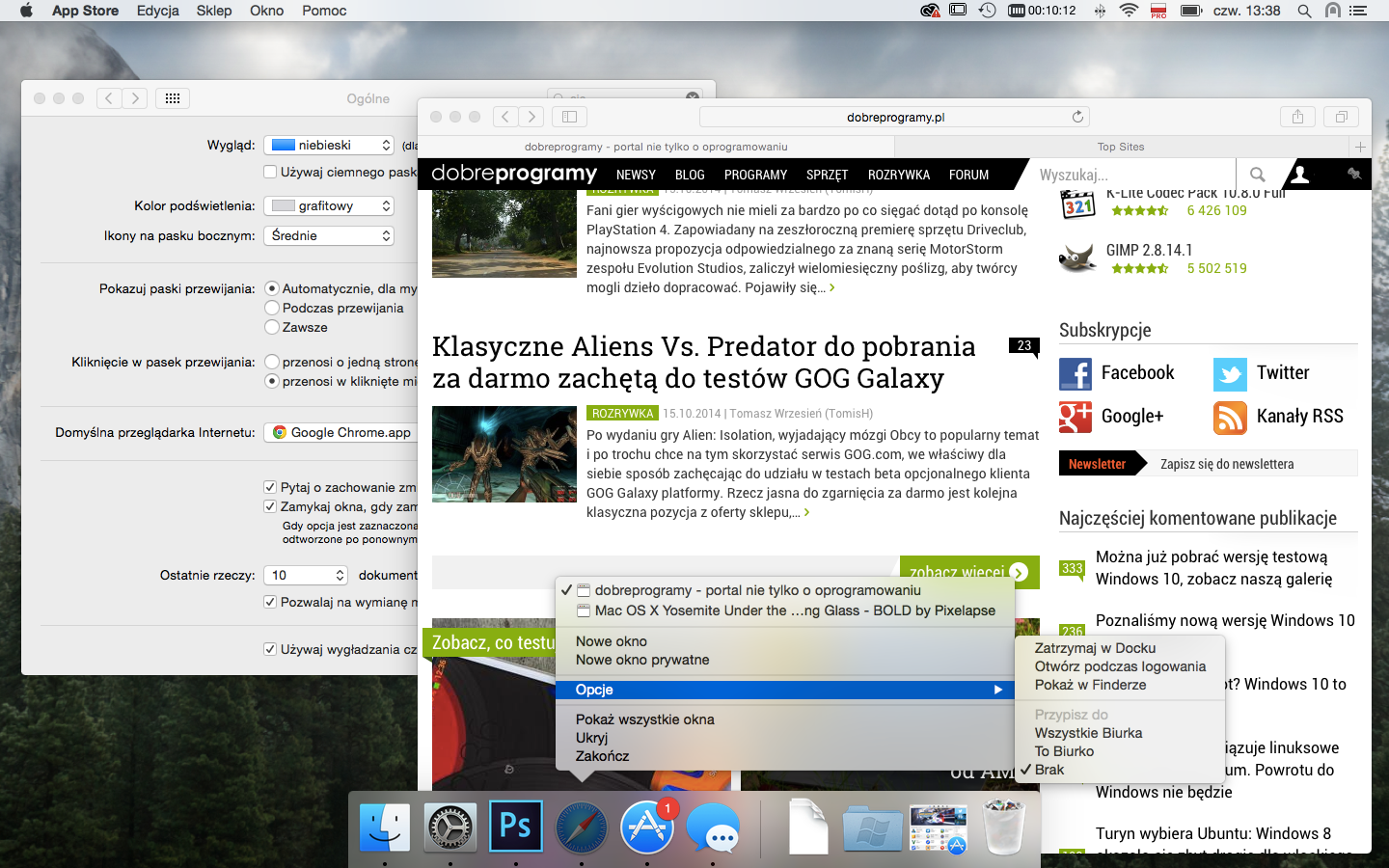This screenshot has width=1389, height=868.
Task: Toggle the Safari sidebar button
Action: click(569, 117)
